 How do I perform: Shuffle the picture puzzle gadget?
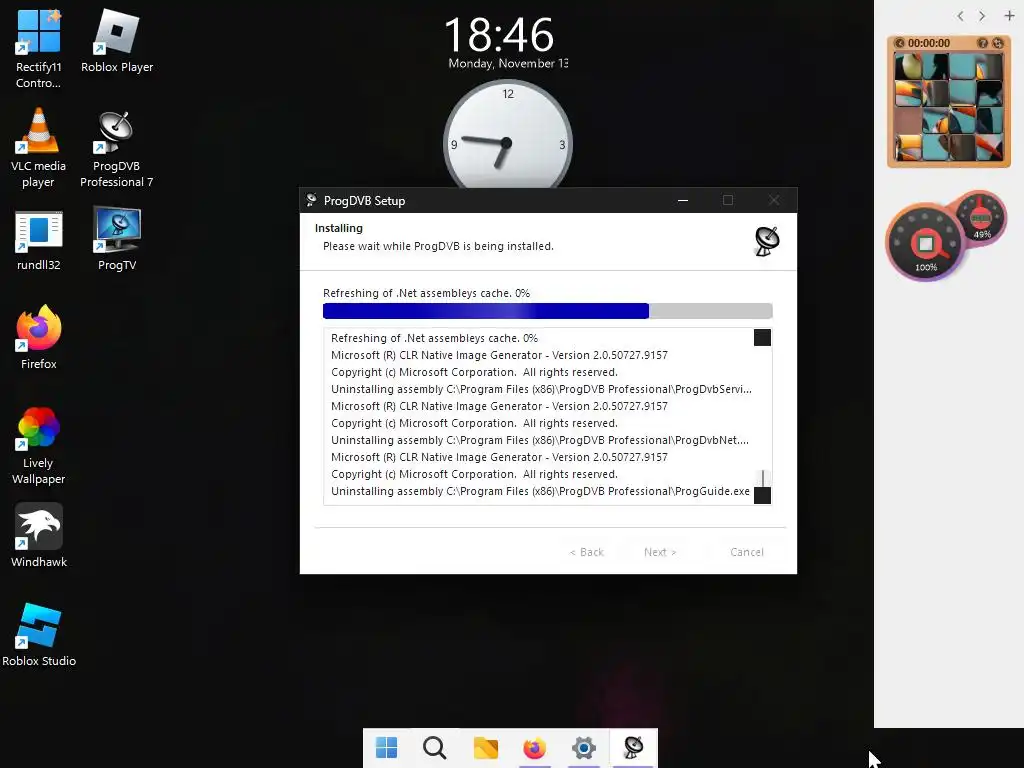click(997, 43)
